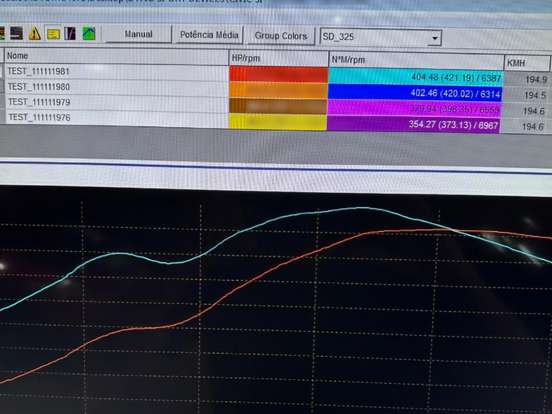Click the dark diagonal-line graph icon
Image resolution: width=552 pixels, height=414 pixels.
pos(70,34)
